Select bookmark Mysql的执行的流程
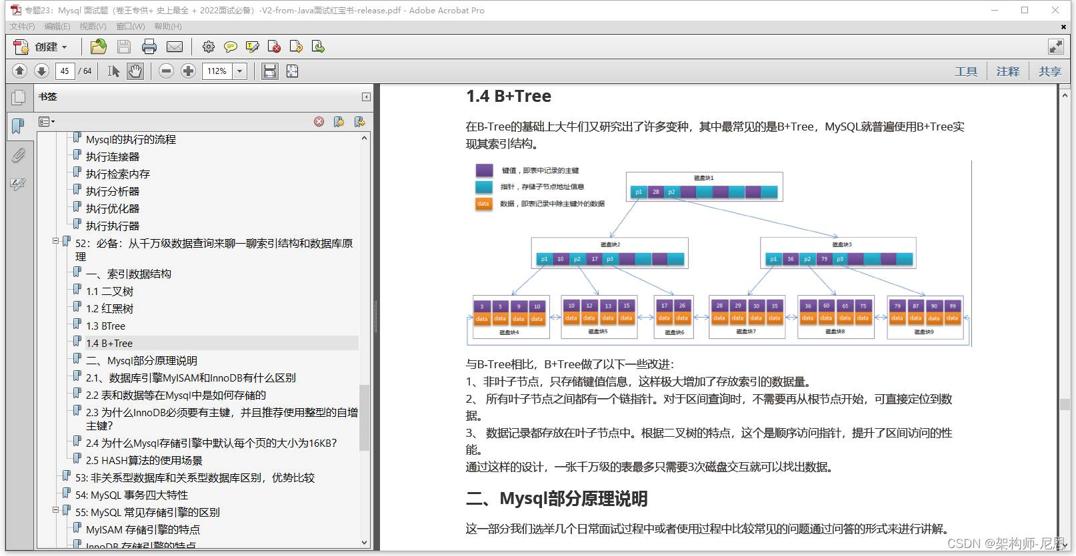 (131, 139)
